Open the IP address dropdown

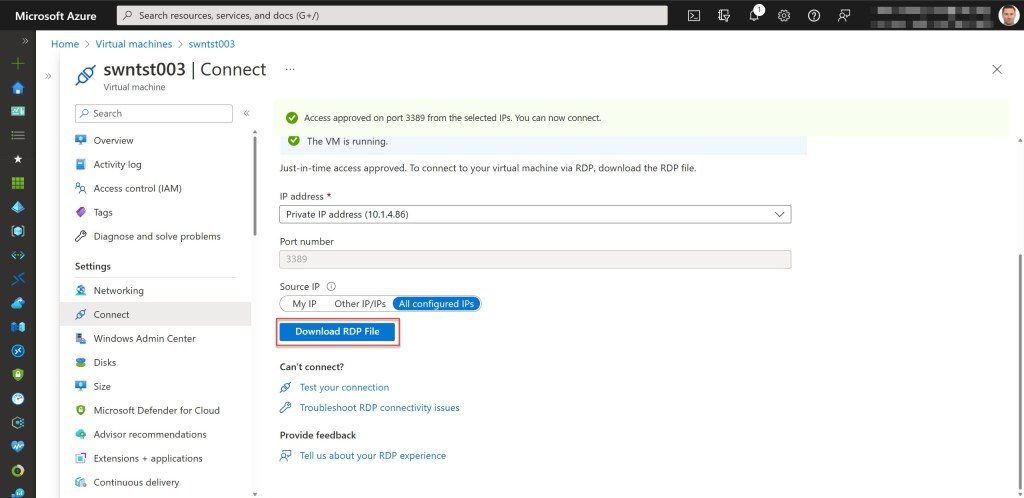[535, 214]
